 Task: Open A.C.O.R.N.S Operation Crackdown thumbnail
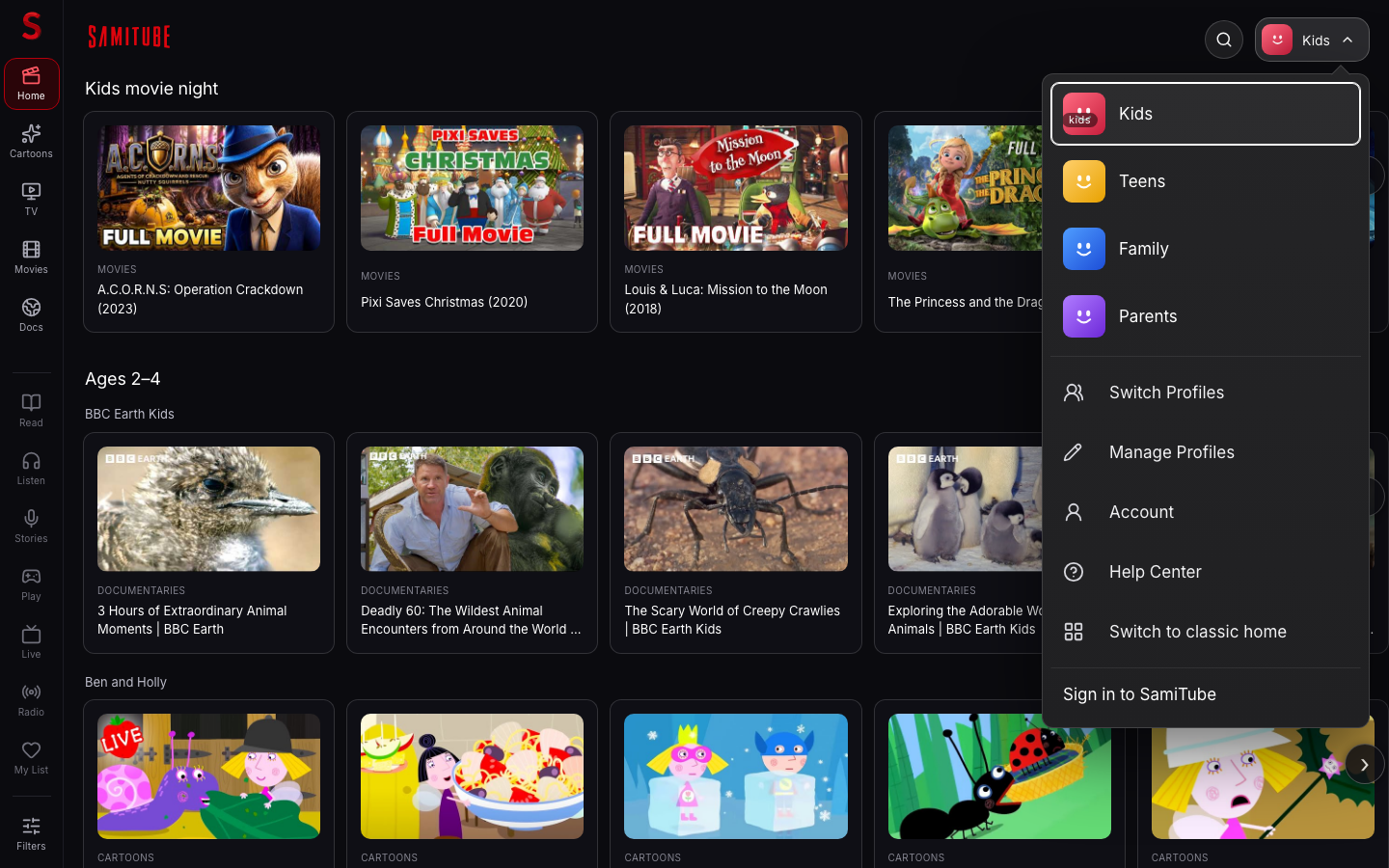[x=208, y=188]
